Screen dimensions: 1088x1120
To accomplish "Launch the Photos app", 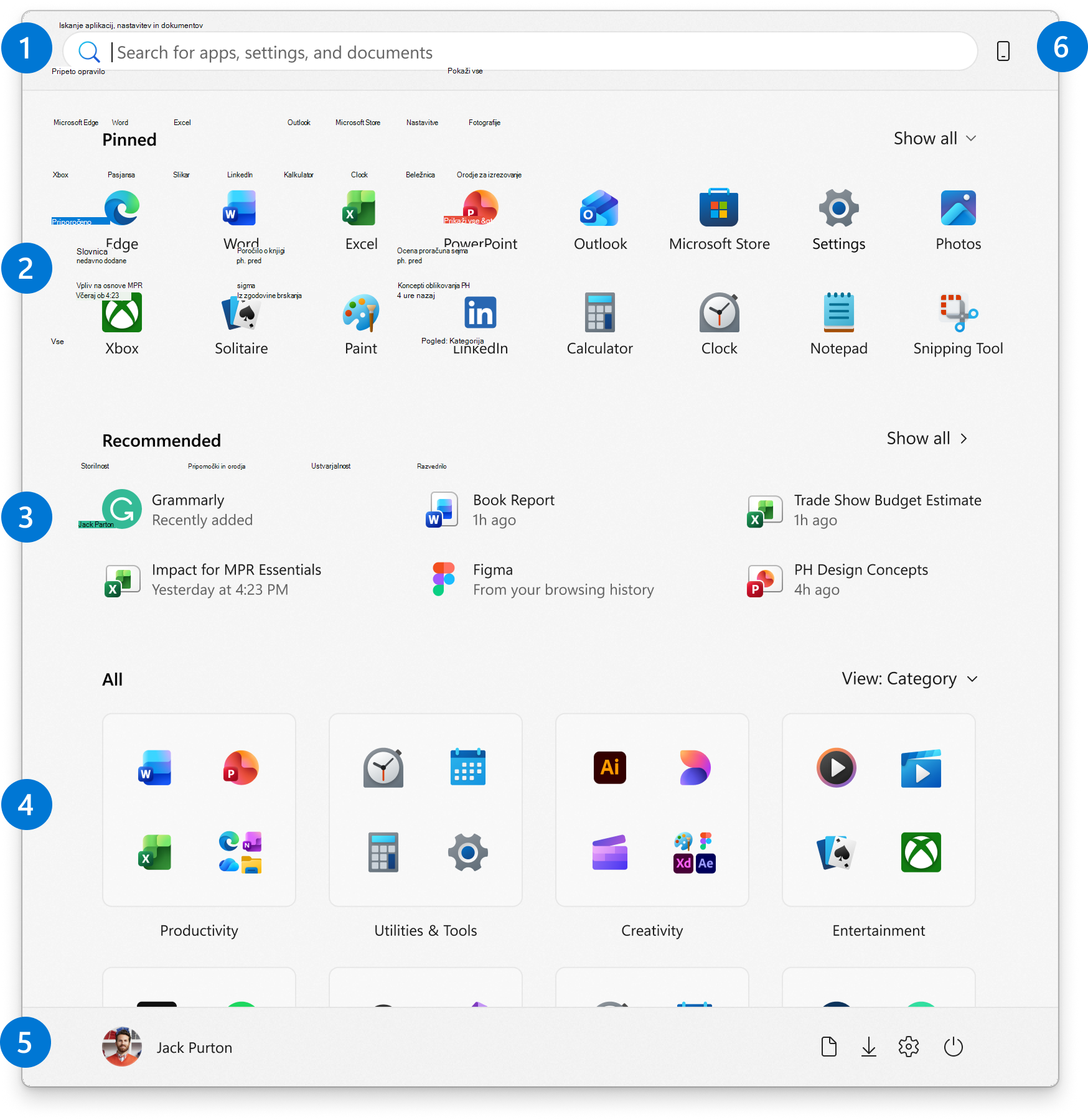I will pos(958,208).
